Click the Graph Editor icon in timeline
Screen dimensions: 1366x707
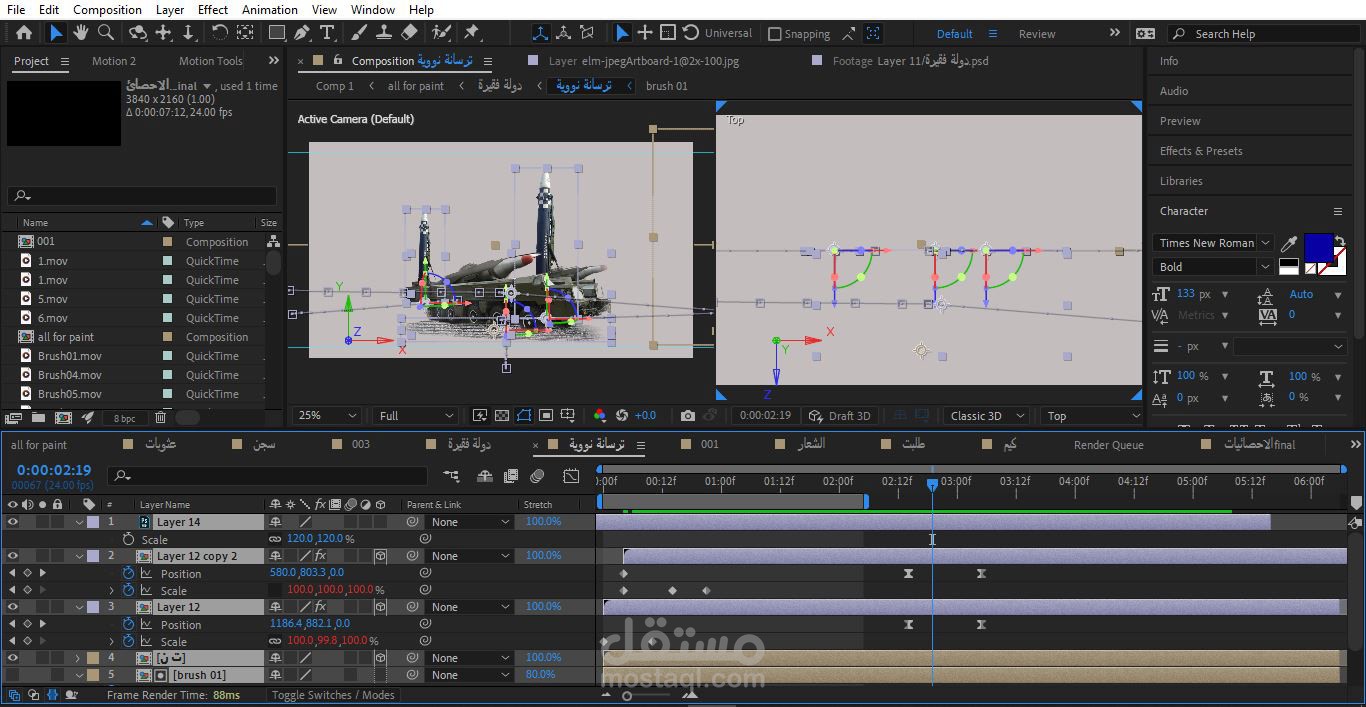(x=571, y=476)
